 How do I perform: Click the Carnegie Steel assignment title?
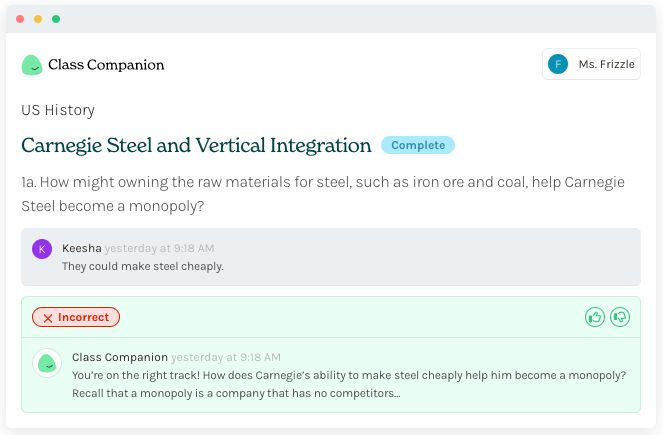[x=196, y=145]
